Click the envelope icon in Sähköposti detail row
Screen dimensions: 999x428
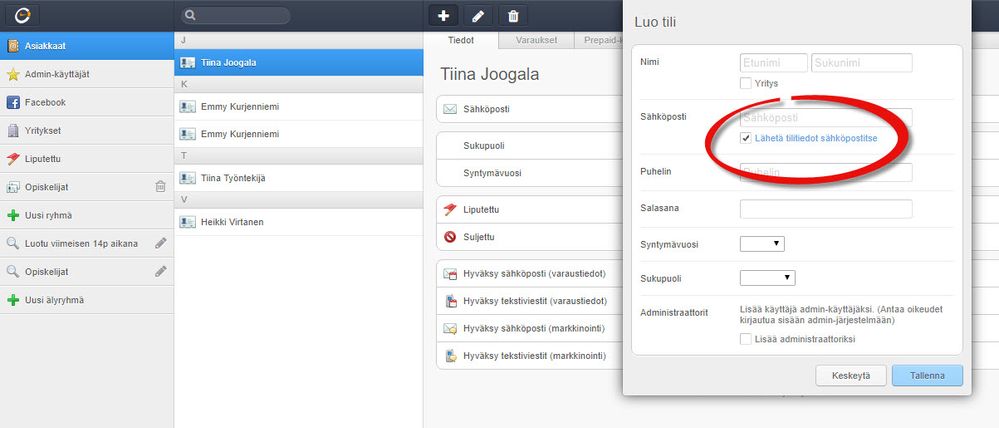[450, 109]
